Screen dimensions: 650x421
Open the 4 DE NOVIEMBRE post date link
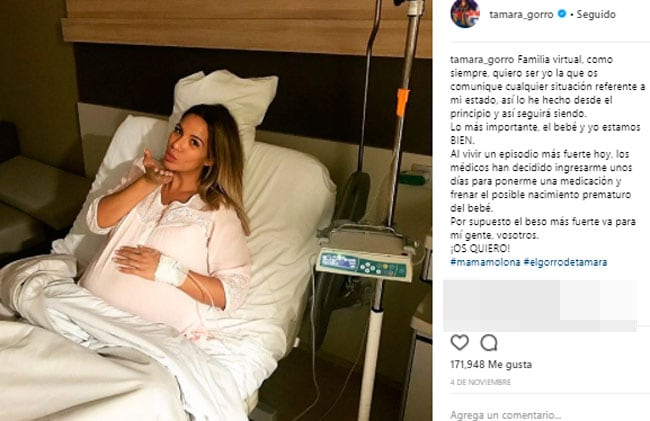click(x=480, y=382)
